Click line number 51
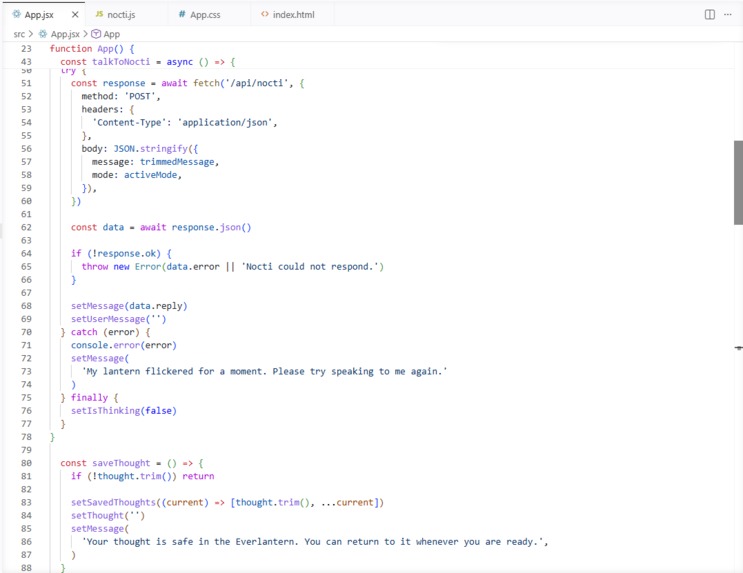Screen dimensions: 743x573 [x=26, y=83]
